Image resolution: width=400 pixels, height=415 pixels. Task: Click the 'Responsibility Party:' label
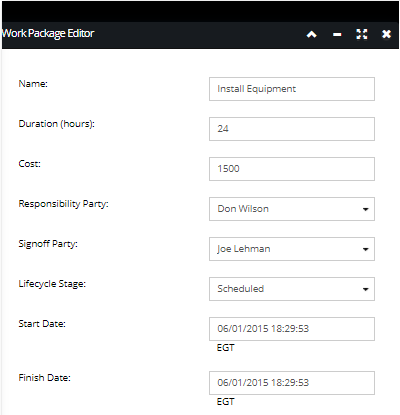pos(64,204)
